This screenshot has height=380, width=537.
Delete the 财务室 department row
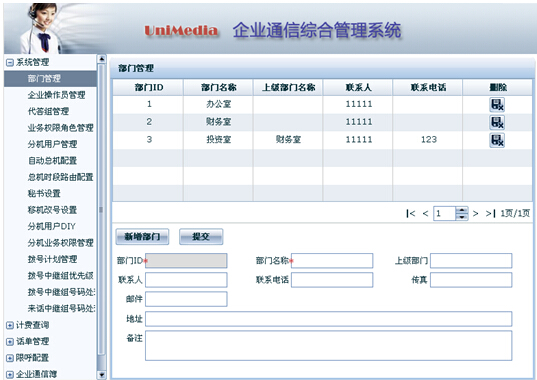click(497, 122)
